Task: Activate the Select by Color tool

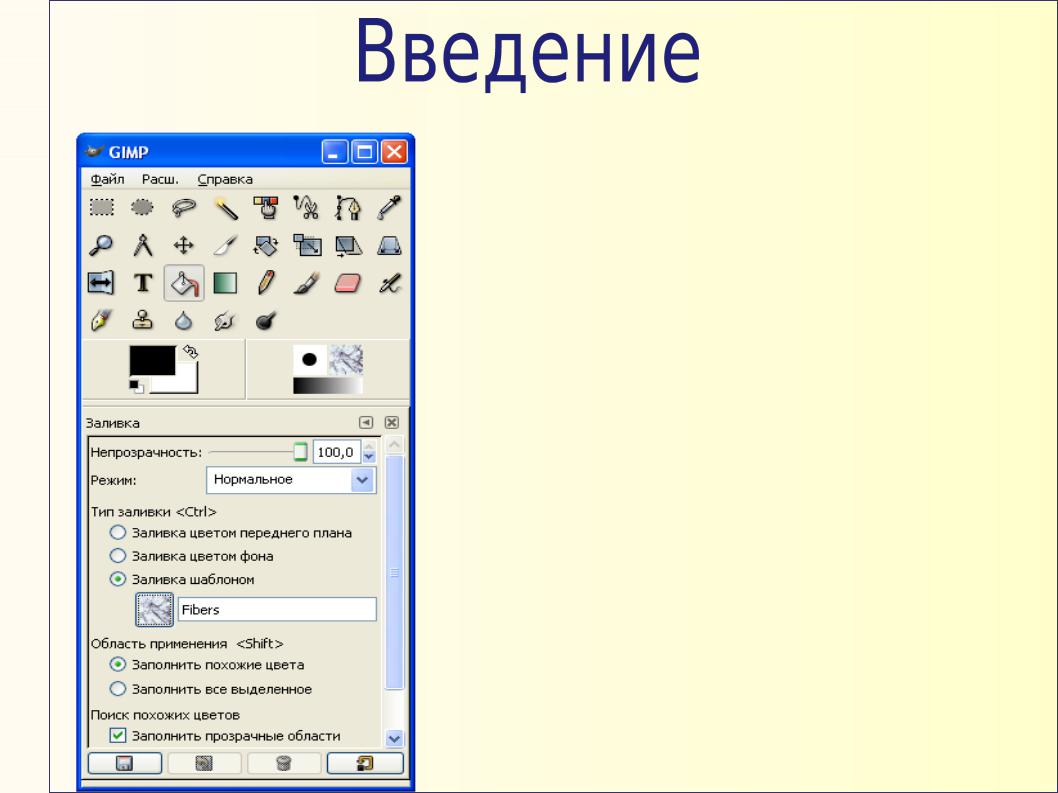Action: pyautogui.click(x=266, y=207)
